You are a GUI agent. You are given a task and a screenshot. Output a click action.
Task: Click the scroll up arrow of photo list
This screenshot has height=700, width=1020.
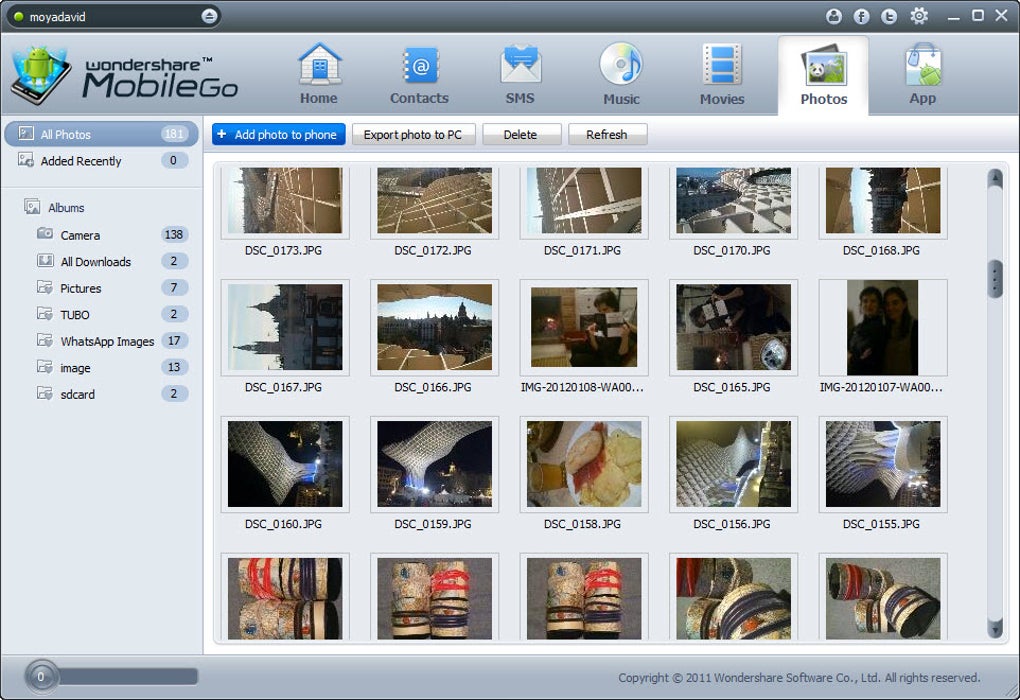(x=995, y=178)
